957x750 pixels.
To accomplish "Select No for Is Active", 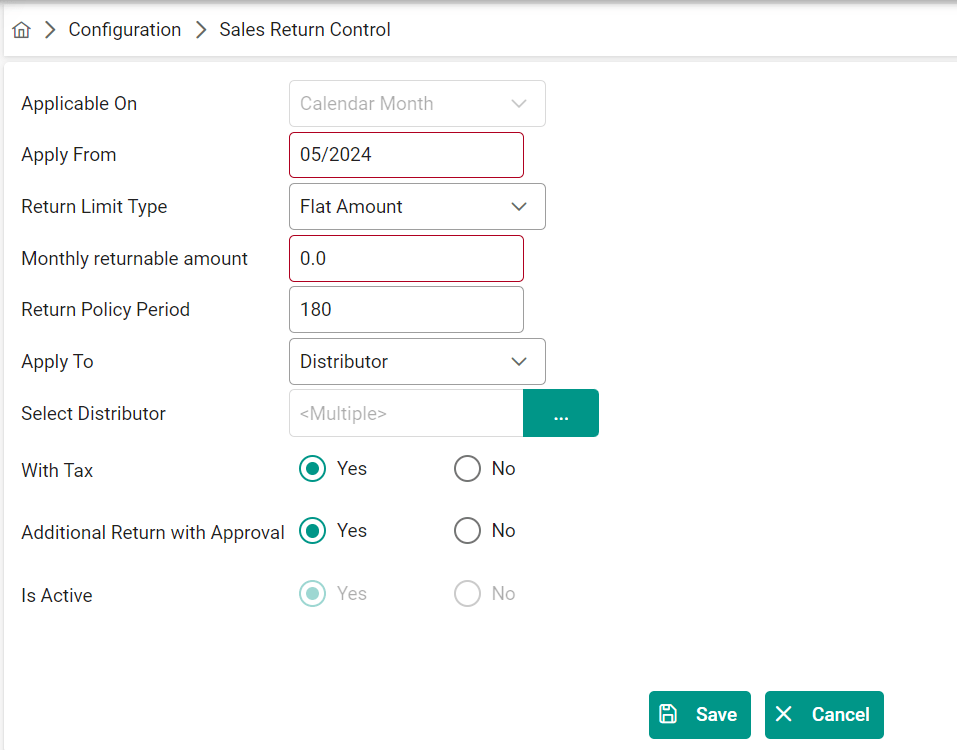I will point(468,594).
